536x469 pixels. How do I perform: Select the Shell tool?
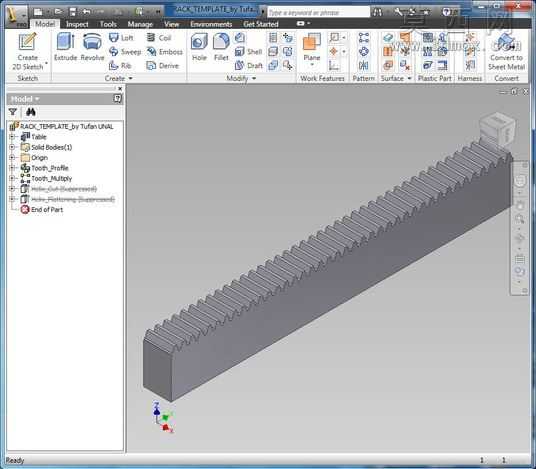coord(249,52)
